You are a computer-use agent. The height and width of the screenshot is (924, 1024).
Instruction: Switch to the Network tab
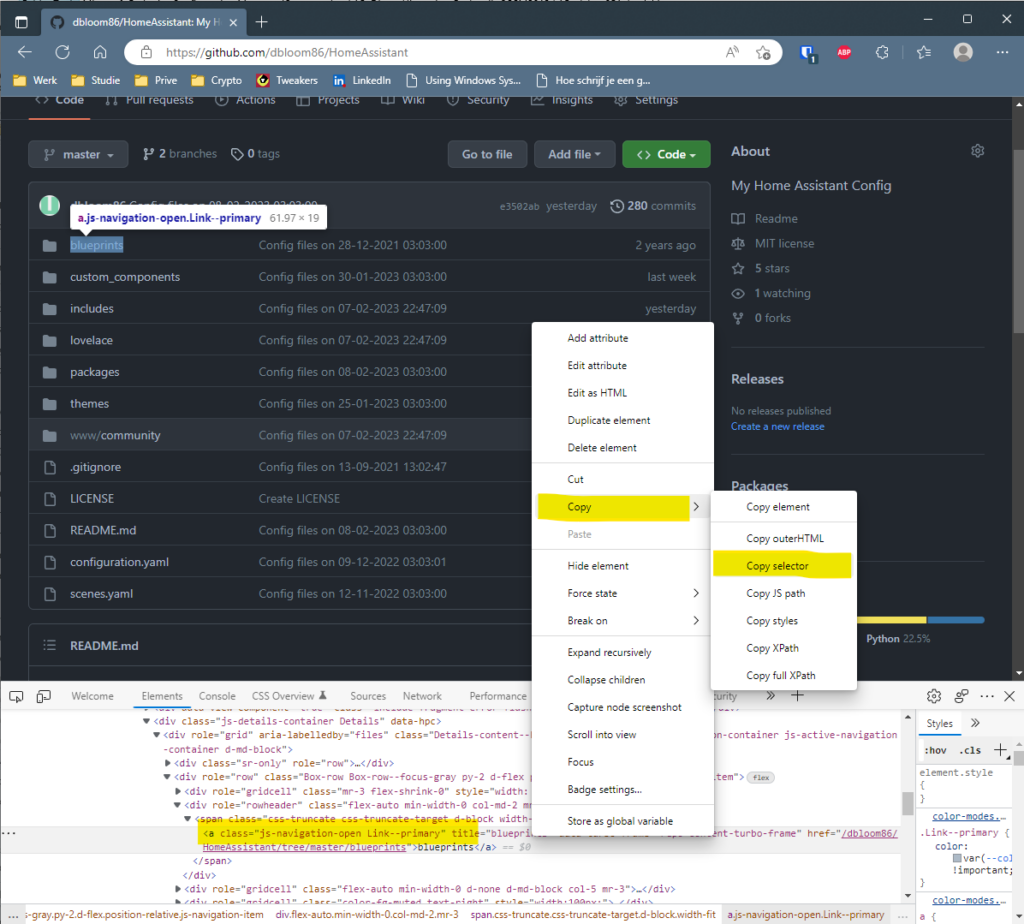click(422, 696)
